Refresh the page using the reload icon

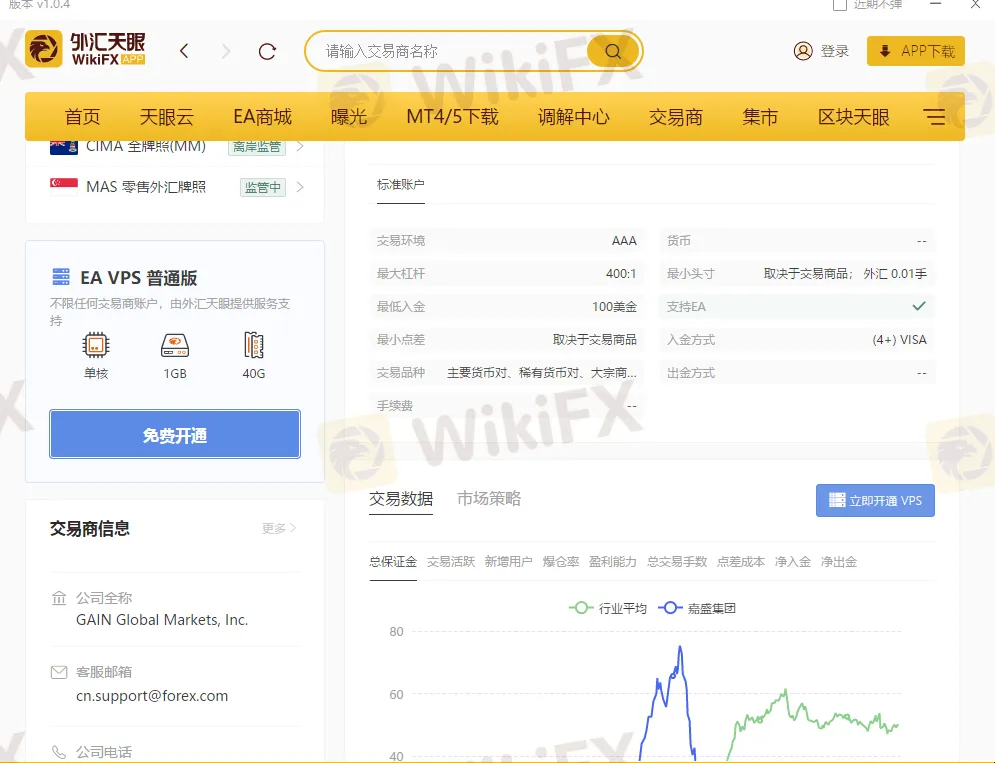point(267,50)
